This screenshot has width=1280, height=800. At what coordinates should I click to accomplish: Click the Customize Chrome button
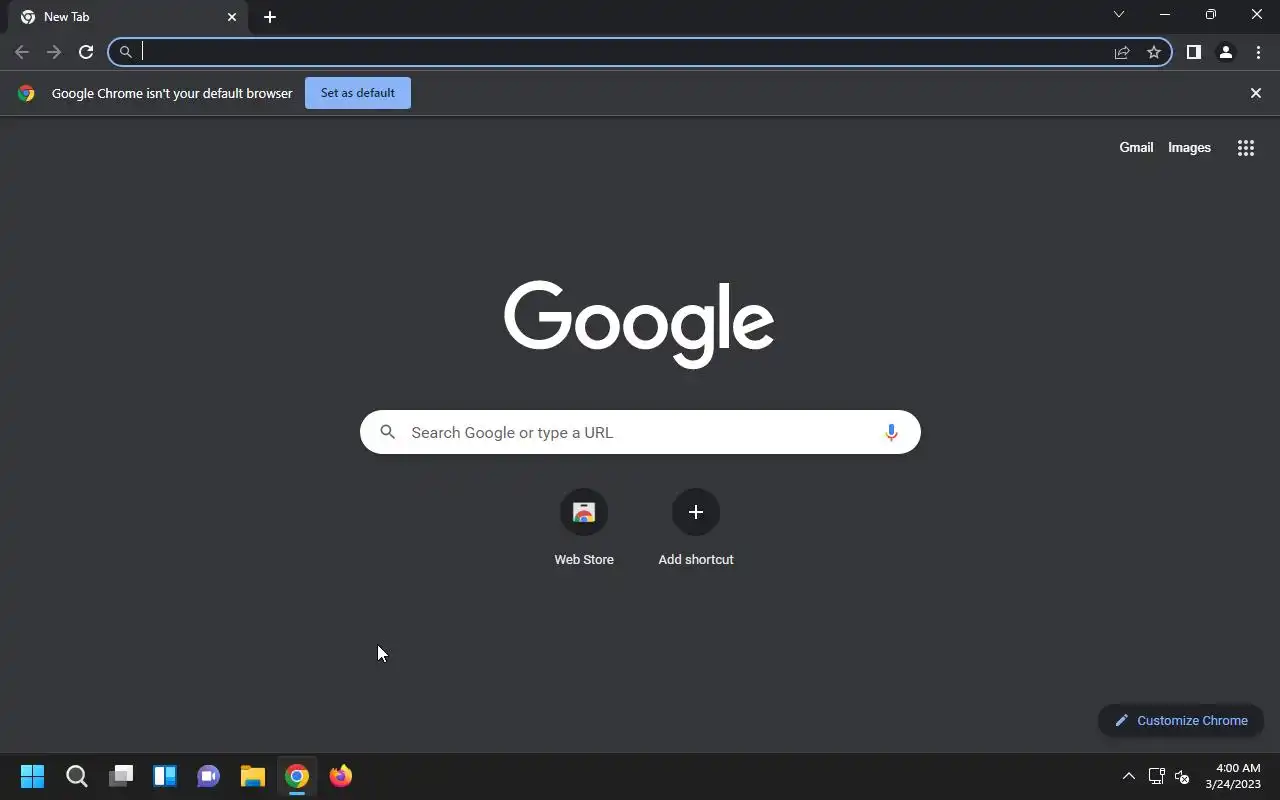click(x=1181, y=720)
